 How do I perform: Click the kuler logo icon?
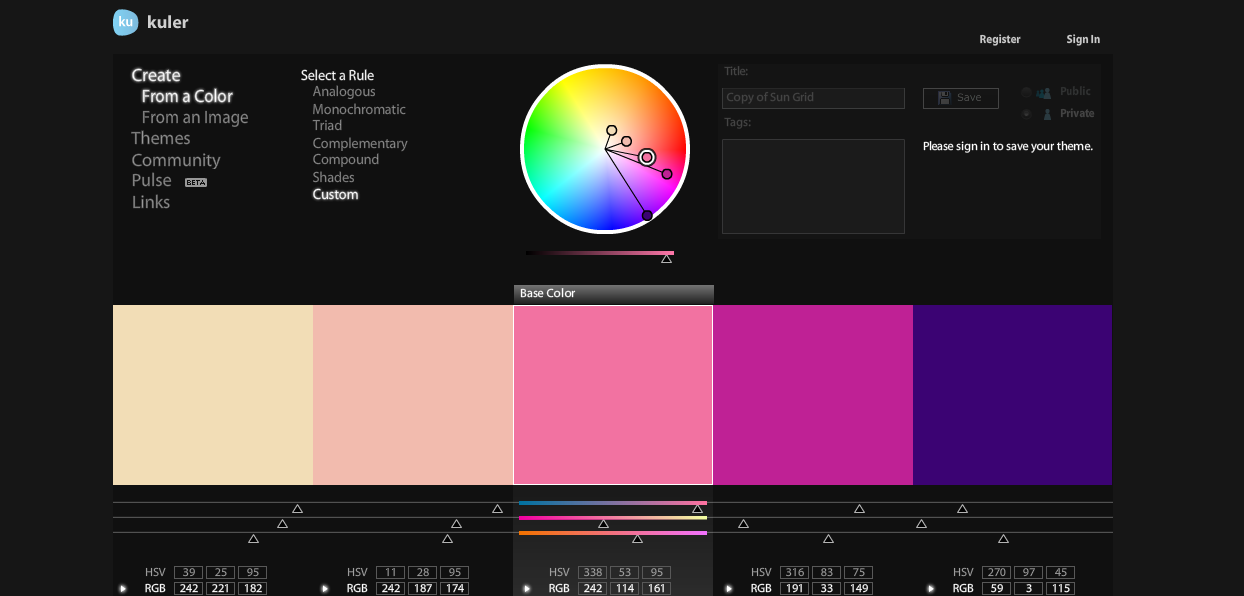point(126,22)
